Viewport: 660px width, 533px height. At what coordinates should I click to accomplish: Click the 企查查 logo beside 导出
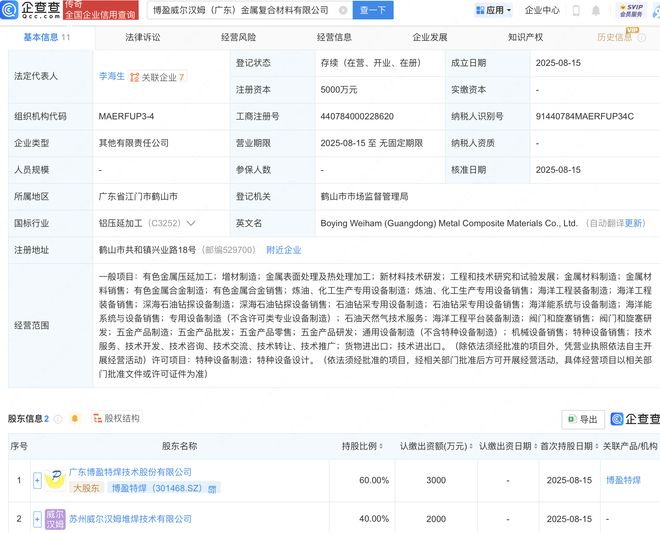(x=635, y=419)
